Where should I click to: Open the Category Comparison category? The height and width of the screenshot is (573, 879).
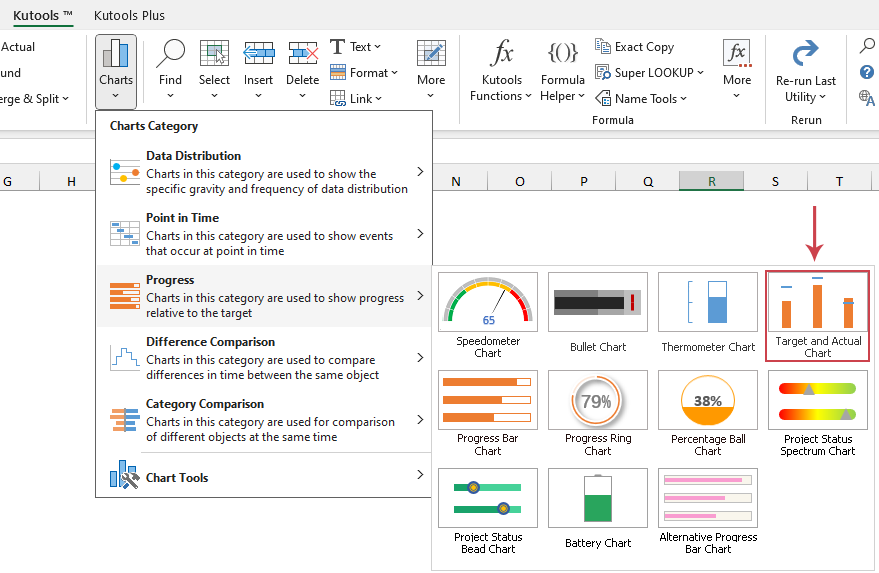tap(265, 420)
